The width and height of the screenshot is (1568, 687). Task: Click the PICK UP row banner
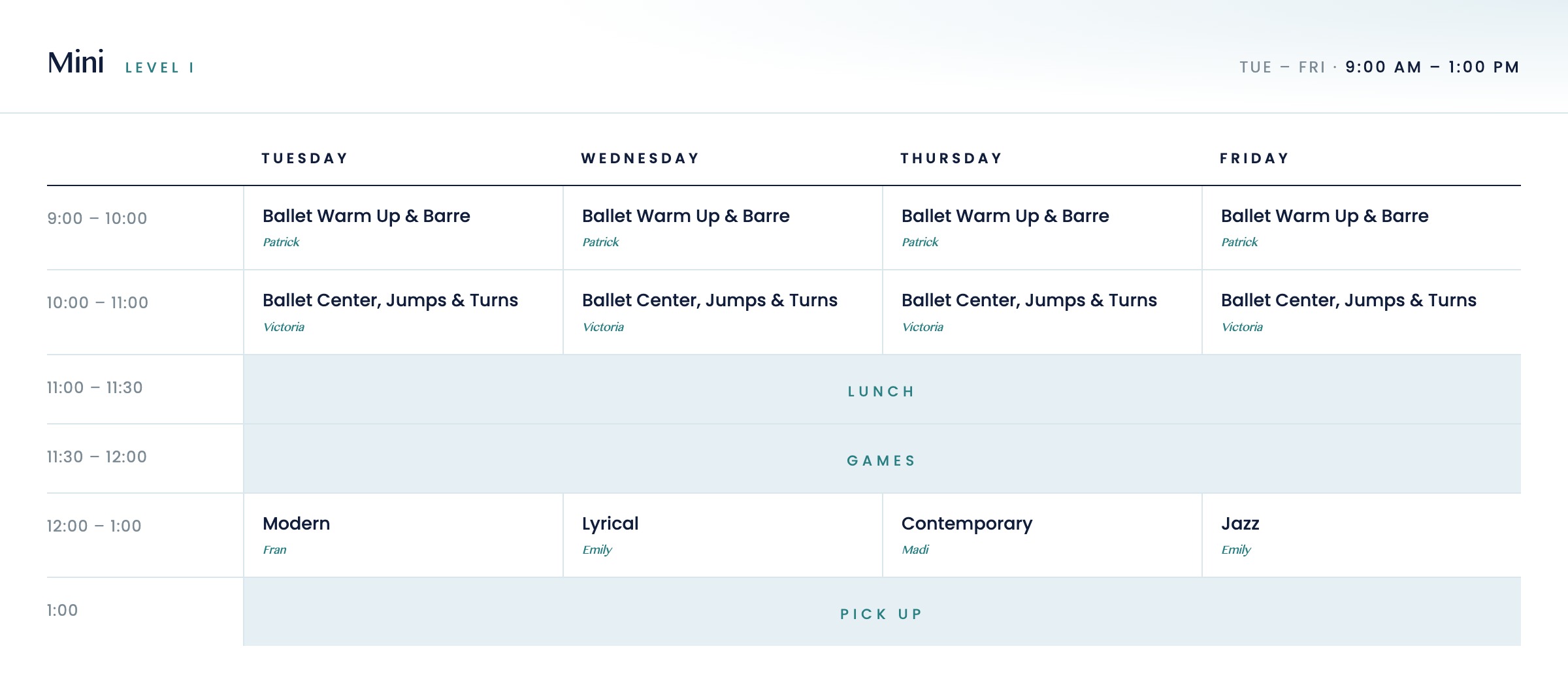click(x=882, y=612)
